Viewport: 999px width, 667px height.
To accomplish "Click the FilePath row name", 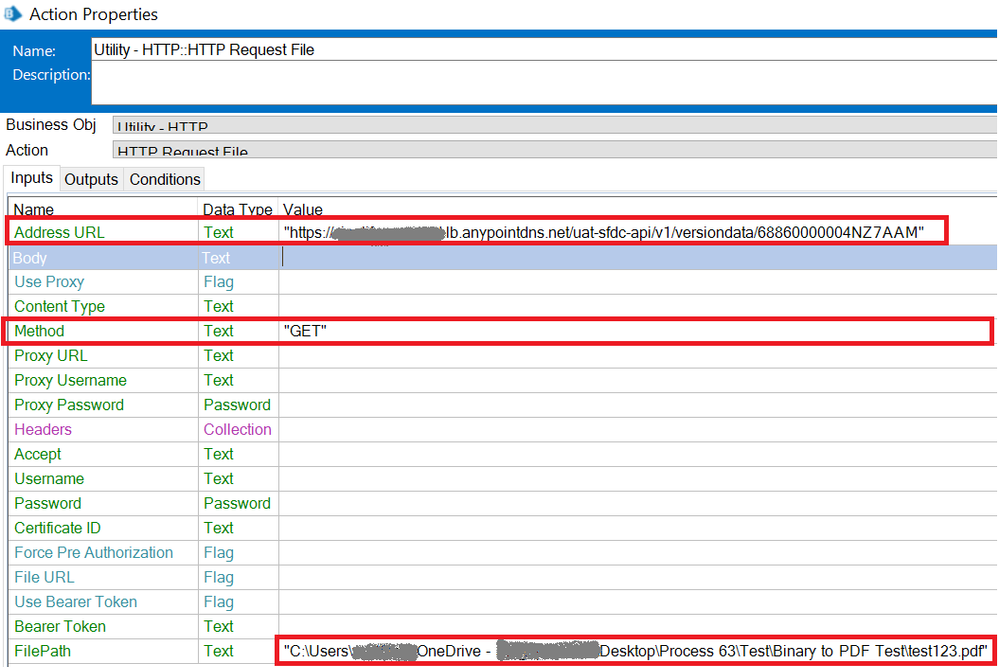I will click(42, 651).
